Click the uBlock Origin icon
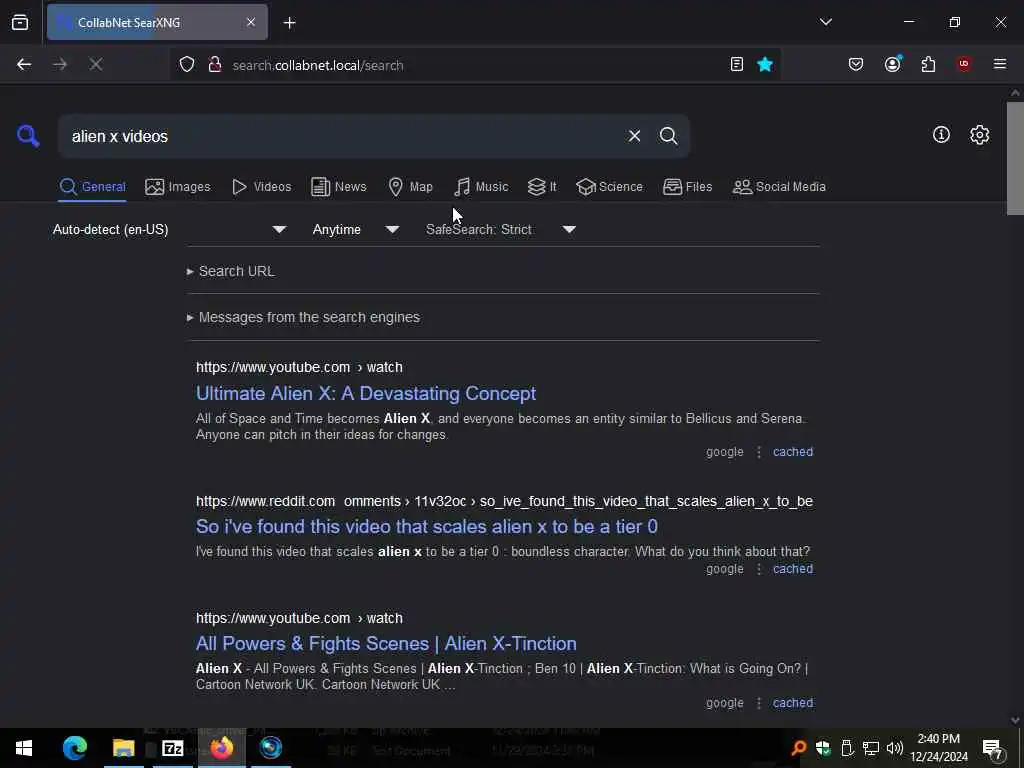Image resolution: width=1024 pixels, height=768 pixels. tap(964, 64)
